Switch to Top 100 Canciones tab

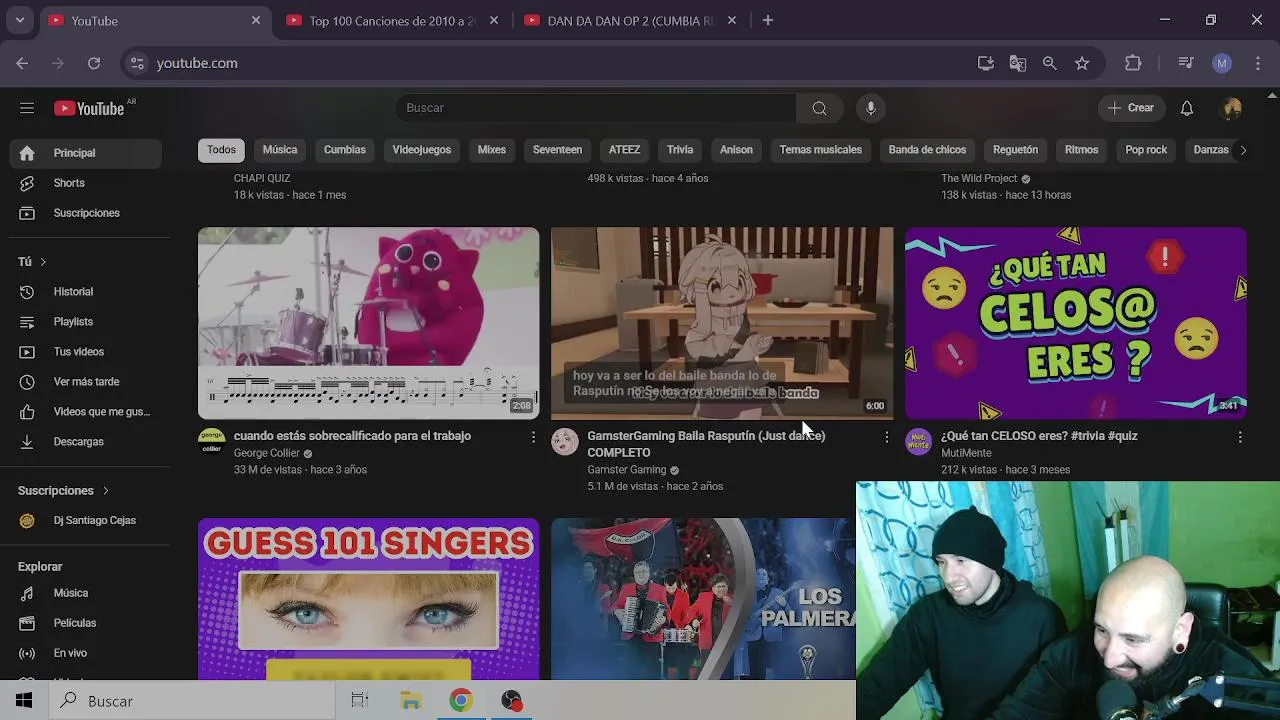coord(392,20)
